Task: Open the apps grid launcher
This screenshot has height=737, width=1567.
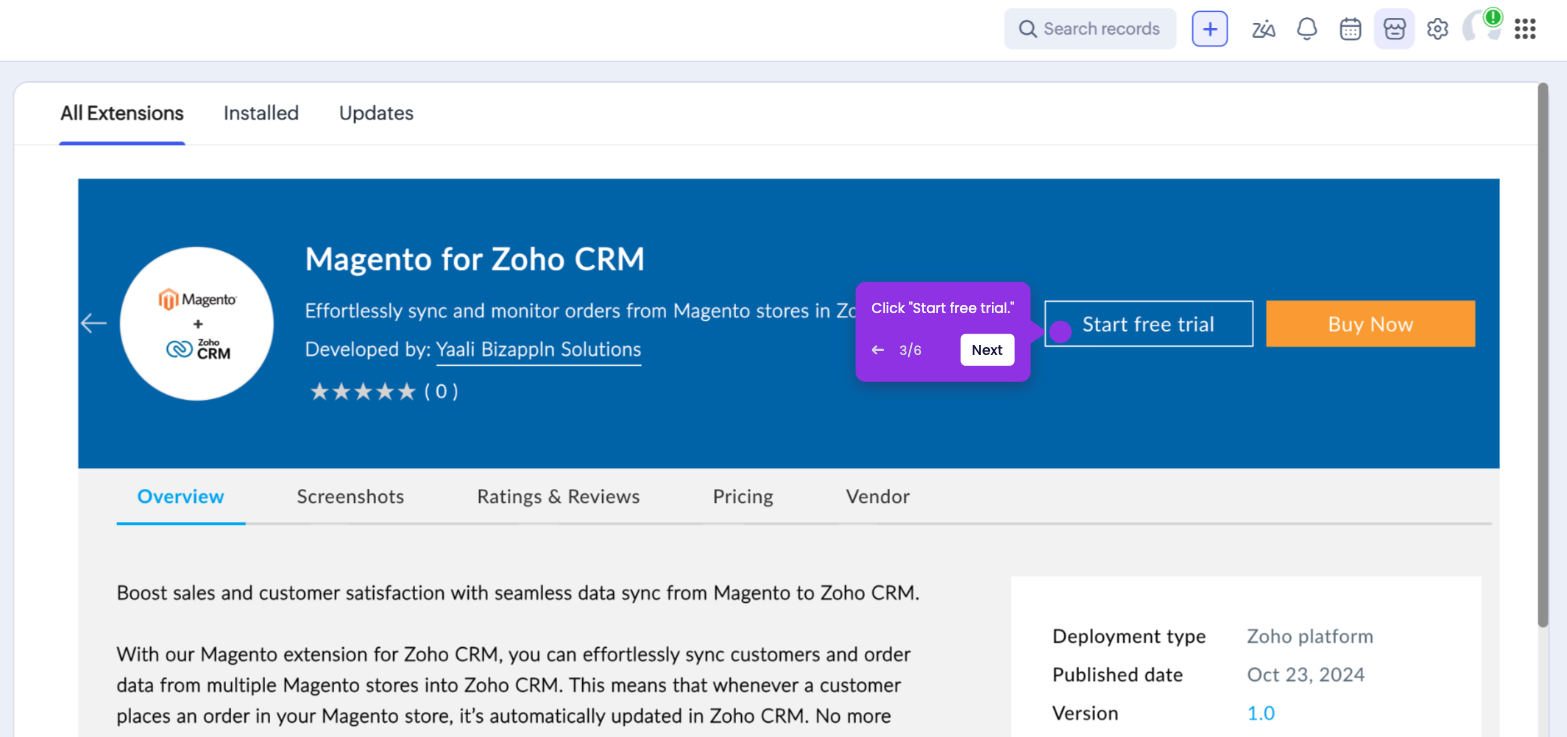Action: coord(1525,29)
